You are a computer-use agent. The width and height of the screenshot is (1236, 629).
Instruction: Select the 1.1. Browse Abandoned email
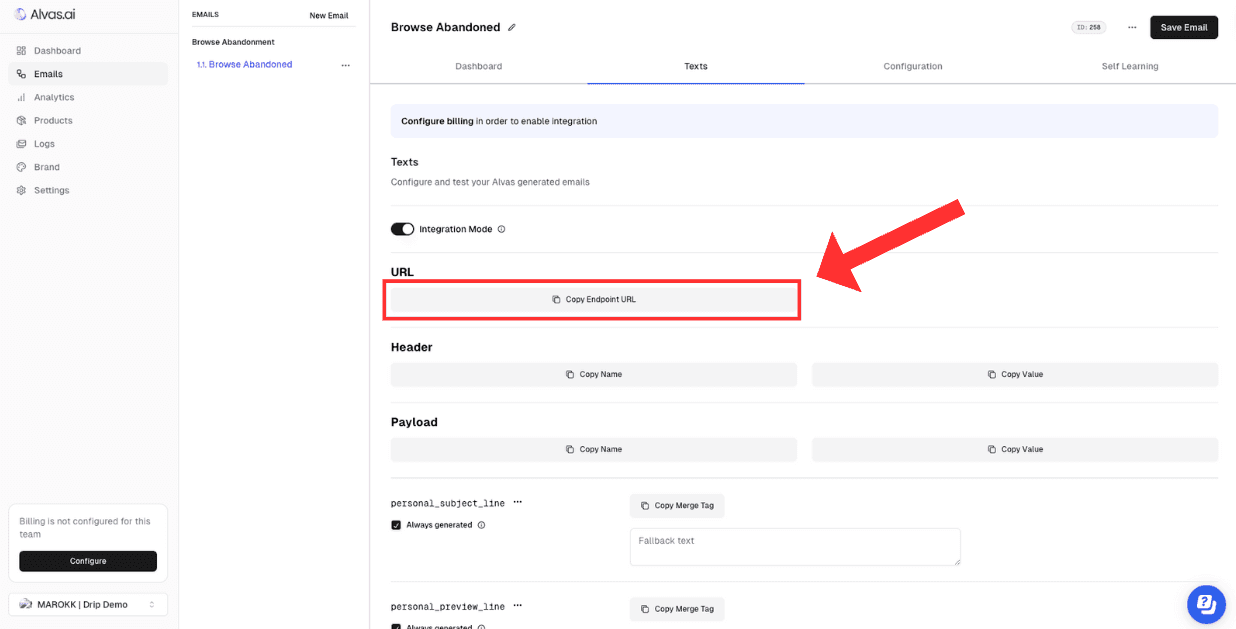click(244, 64)
